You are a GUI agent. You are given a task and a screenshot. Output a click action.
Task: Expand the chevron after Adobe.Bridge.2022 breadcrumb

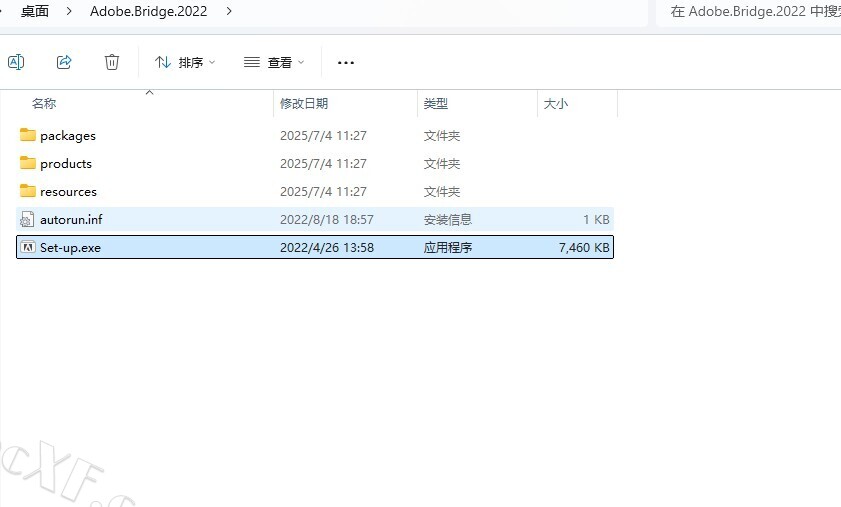coord(229,11)
